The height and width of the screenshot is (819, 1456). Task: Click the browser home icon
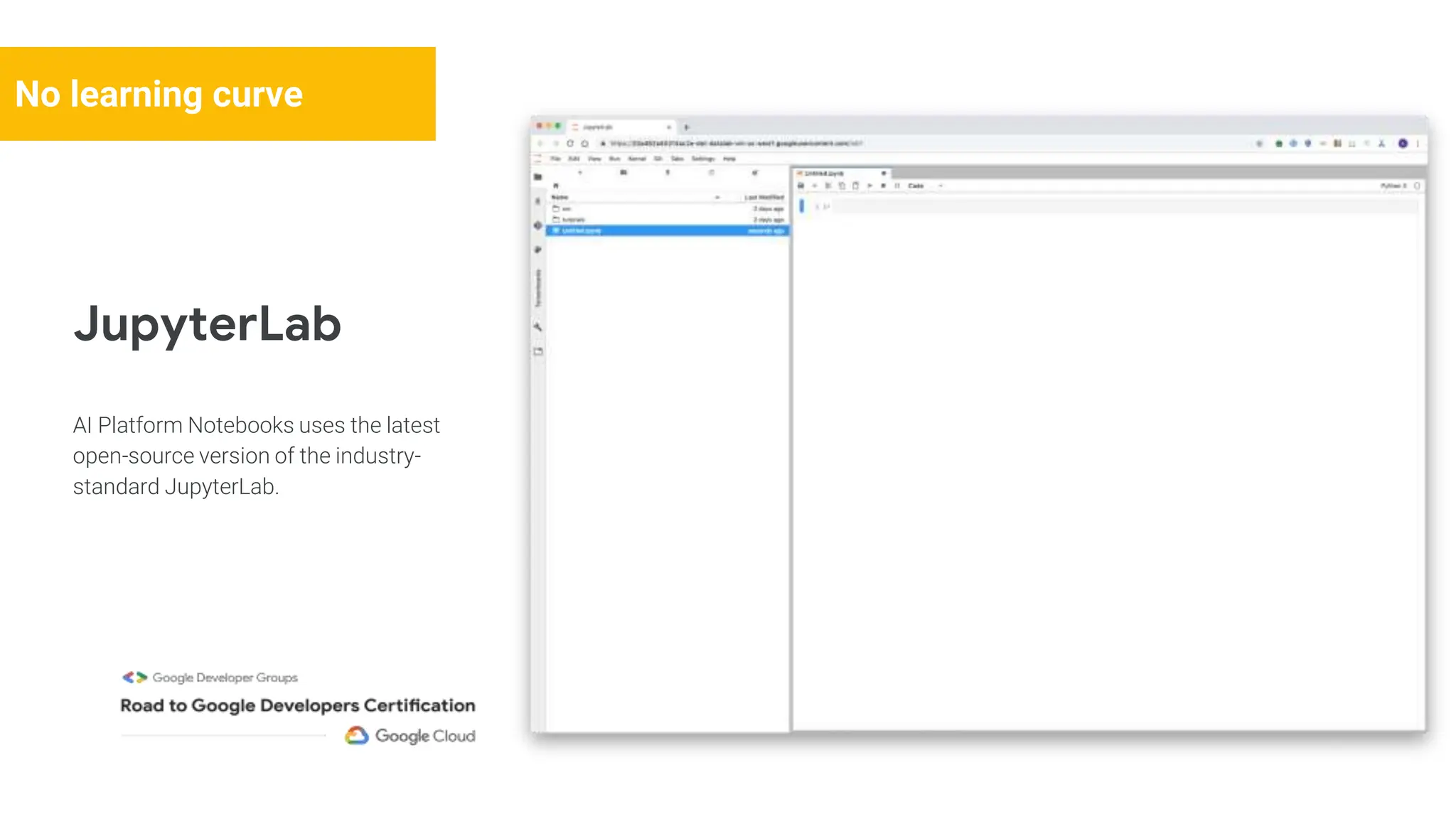[585, 144]
